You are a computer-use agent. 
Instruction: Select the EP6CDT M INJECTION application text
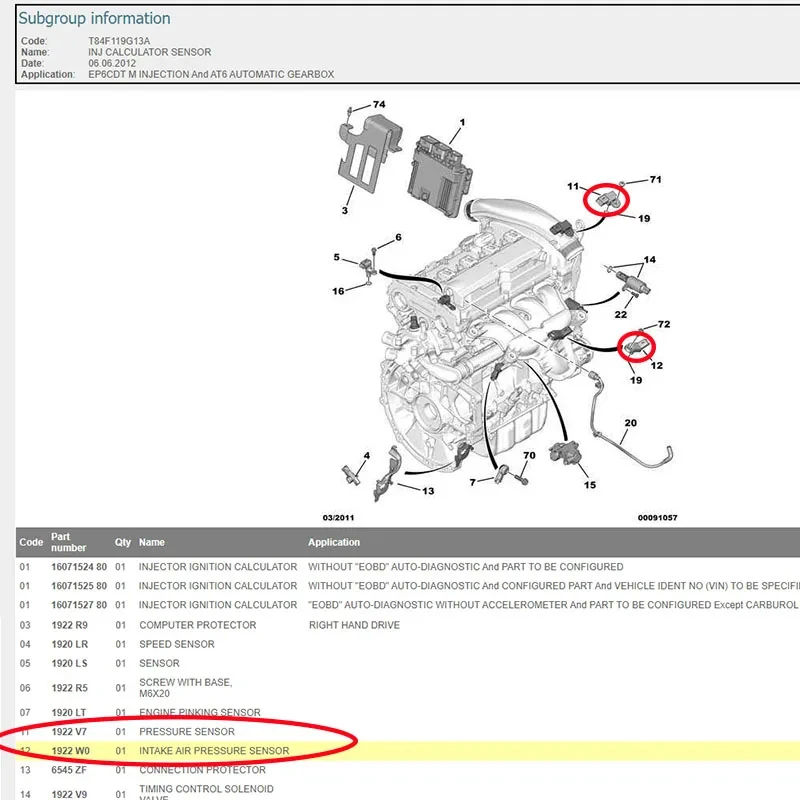pyautogui.click(x=211, y=74)
